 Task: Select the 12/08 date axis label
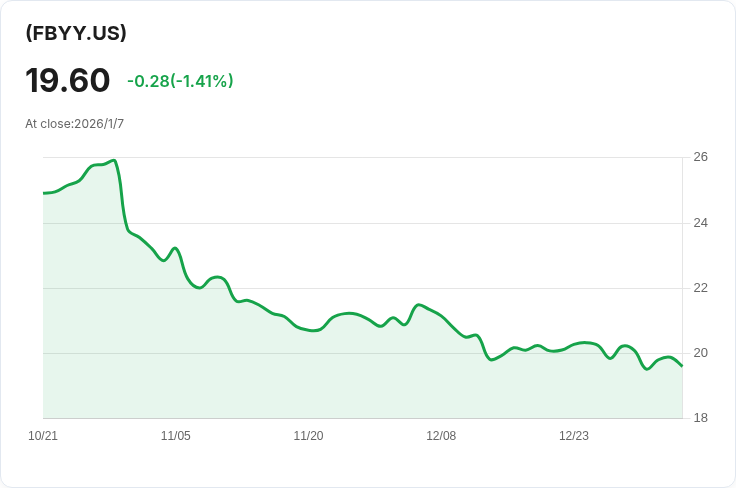[441, 436]
